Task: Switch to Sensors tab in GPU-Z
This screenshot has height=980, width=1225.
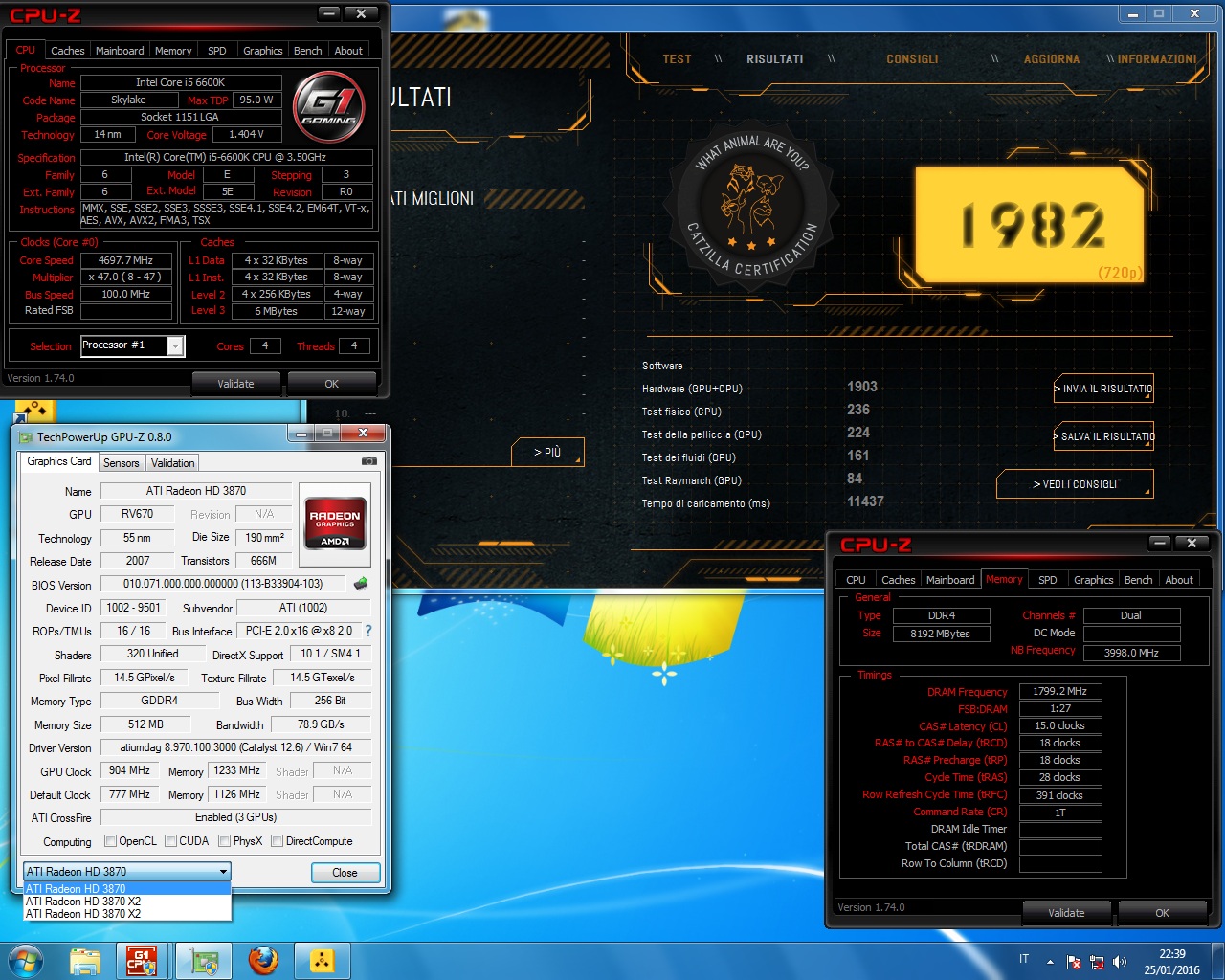Action: pyautogui.click(x=122, y=463)
